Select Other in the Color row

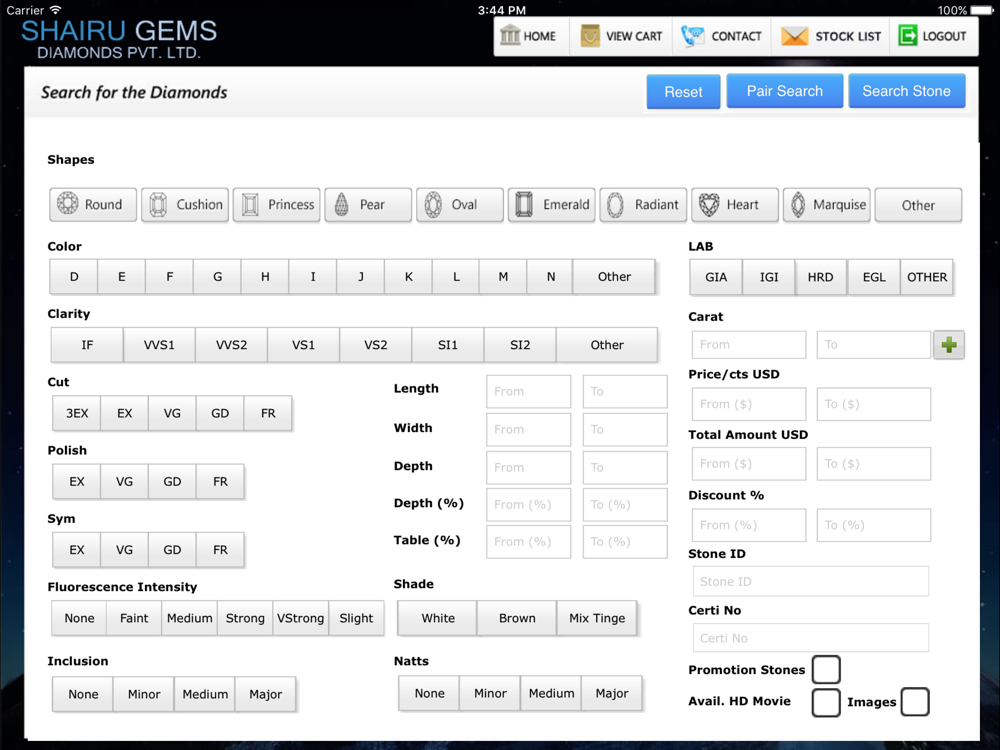click(x=614, y=277)
